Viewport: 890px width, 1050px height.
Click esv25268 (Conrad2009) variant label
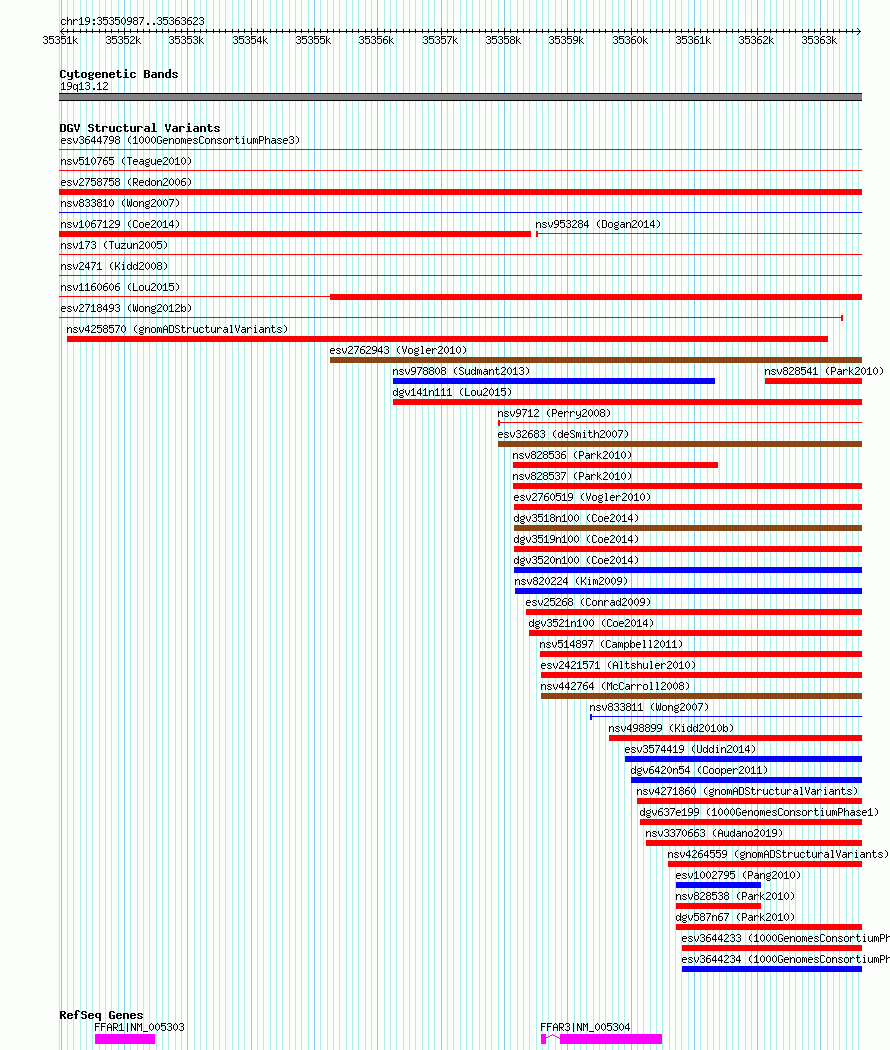588,603
